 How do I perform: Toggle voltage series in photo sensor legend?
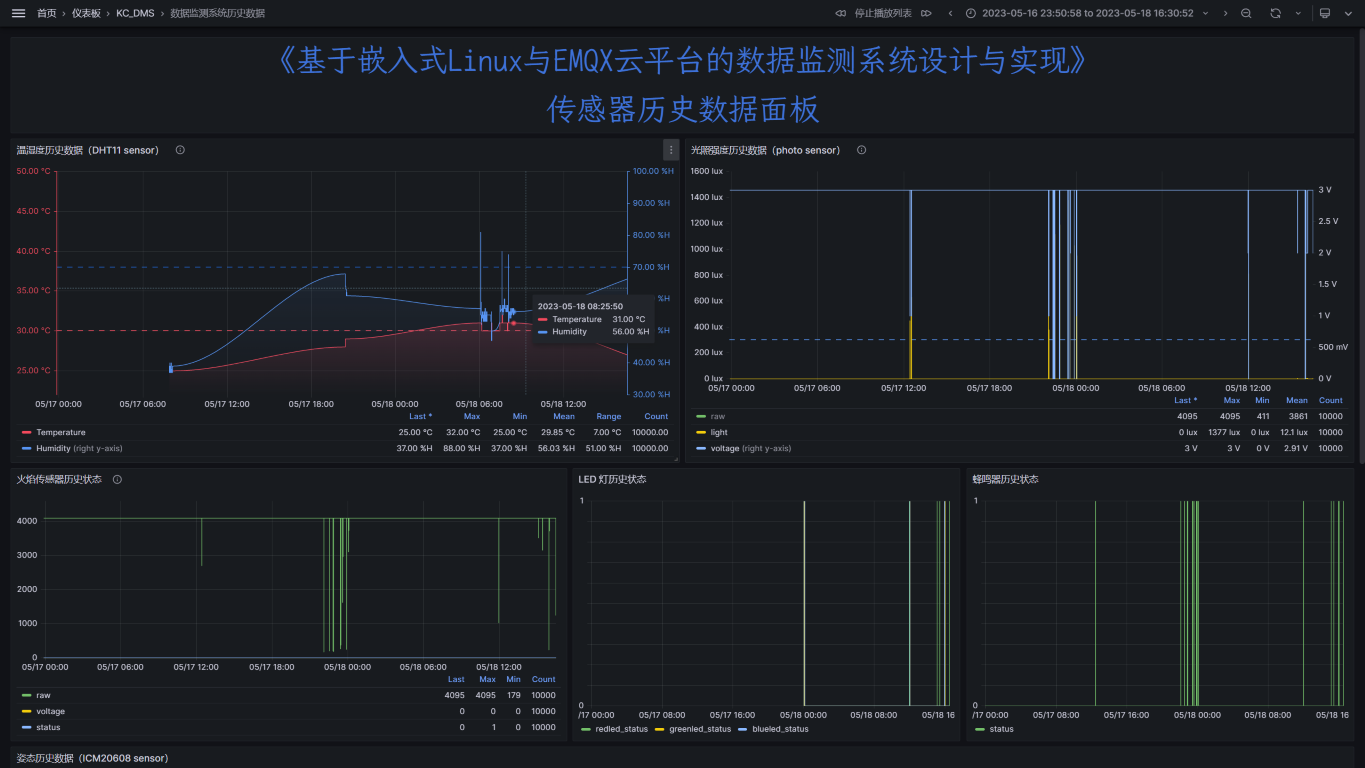click(750, 448)
